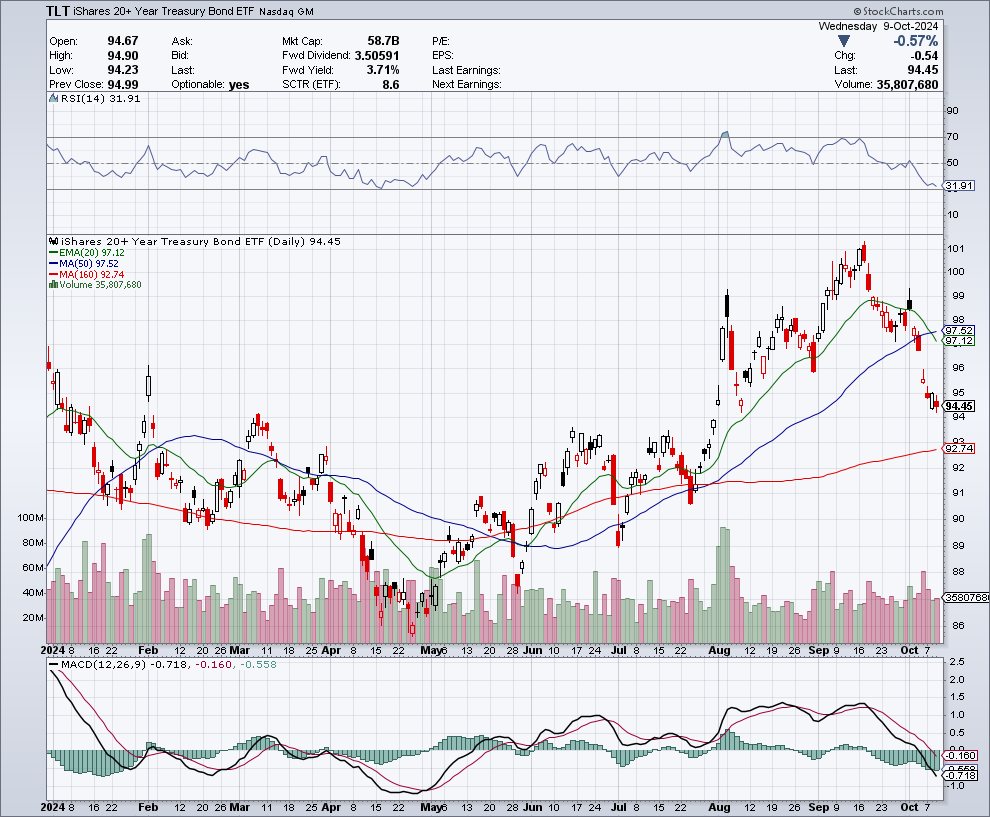Click the Aug label on the price chart axis
Viewport: 990px width, 817px height.
pyautogui.click(x=719, y=650)
